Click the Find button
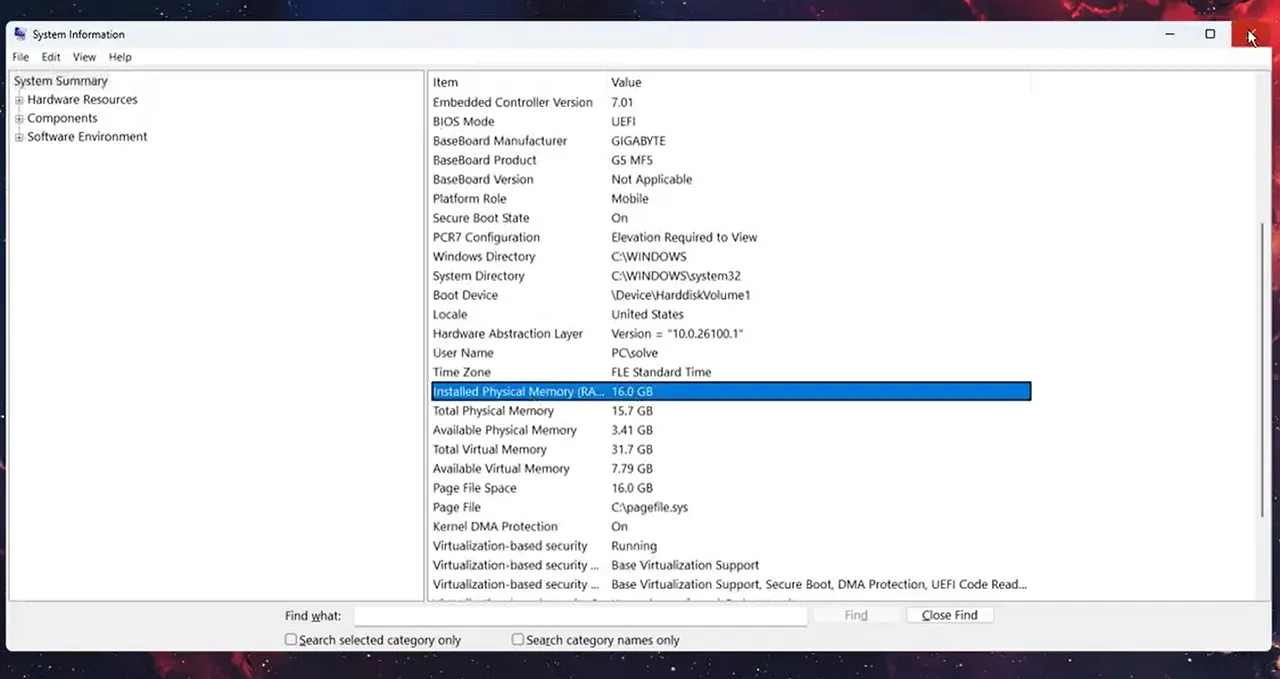The height and width of the screenshot is (679, 1280). tap(856, 615)
